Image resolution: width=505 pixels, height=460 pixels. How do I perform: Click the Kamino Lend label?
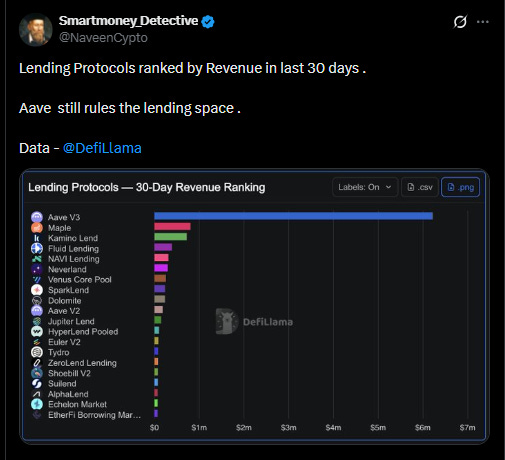73,238
